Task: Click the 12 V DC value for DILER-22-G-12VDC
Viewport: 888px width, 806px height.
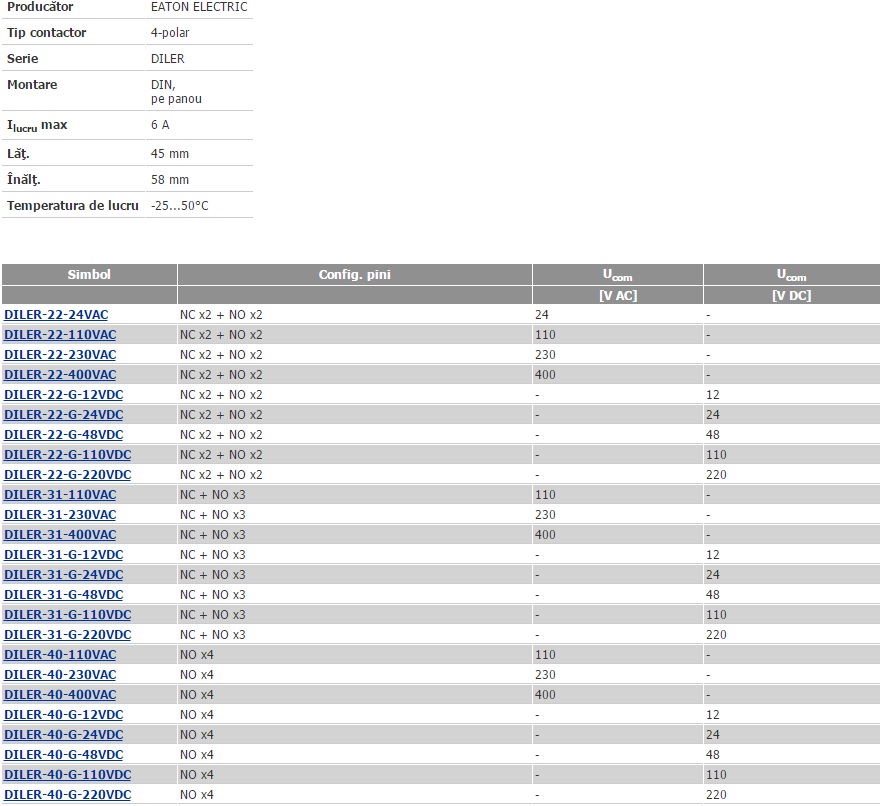Action: coord(713,395)
